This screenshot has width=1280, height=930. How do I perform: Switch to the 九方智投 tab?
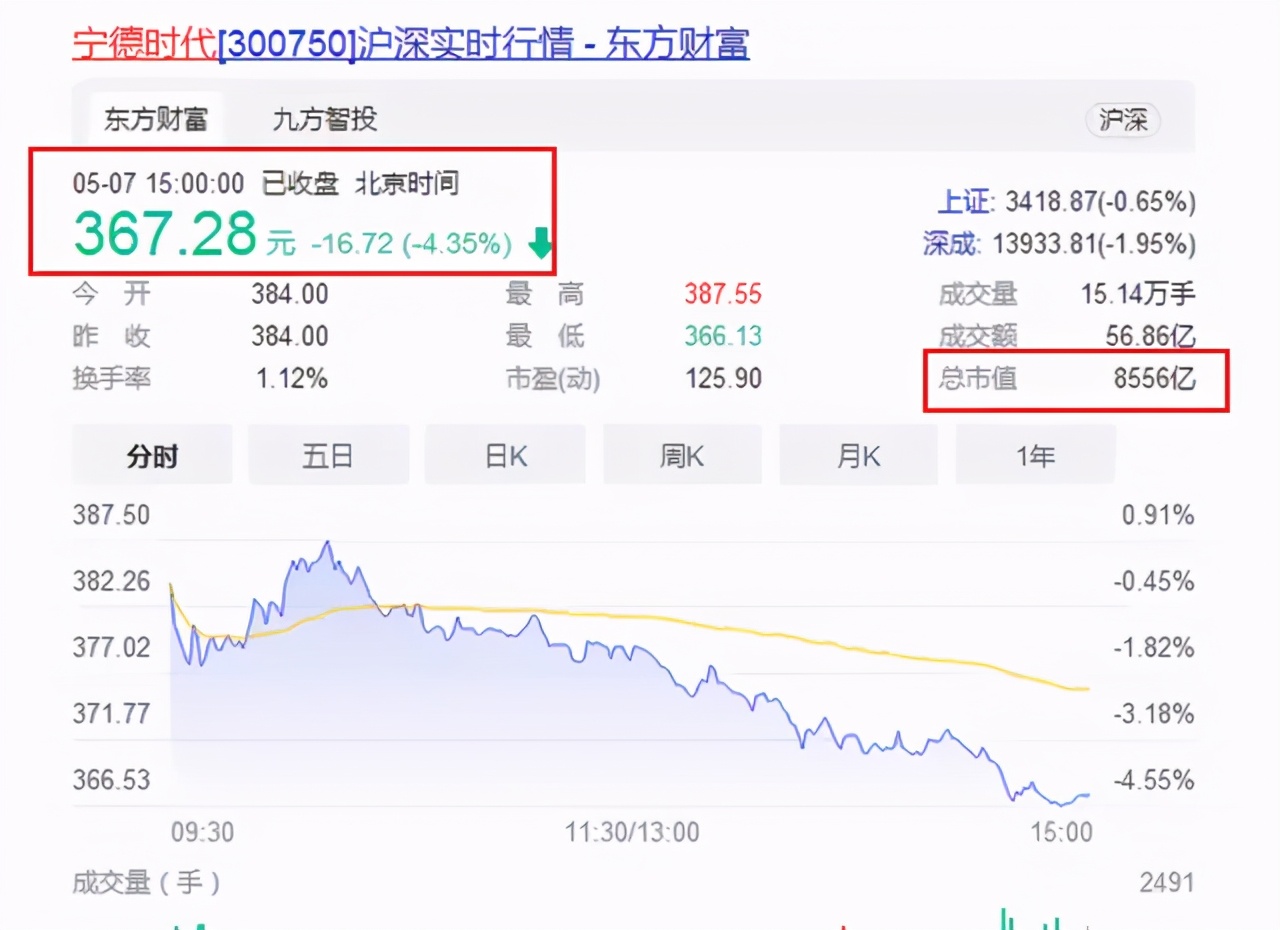pyautogui.click(x=320, y=119)
